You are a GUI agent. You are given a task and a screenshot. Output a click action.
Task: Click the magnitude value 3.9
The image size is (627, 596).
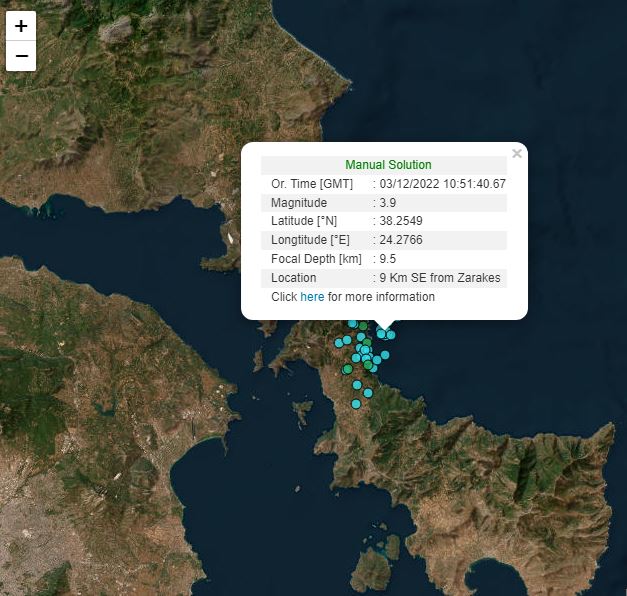point(388,203)
